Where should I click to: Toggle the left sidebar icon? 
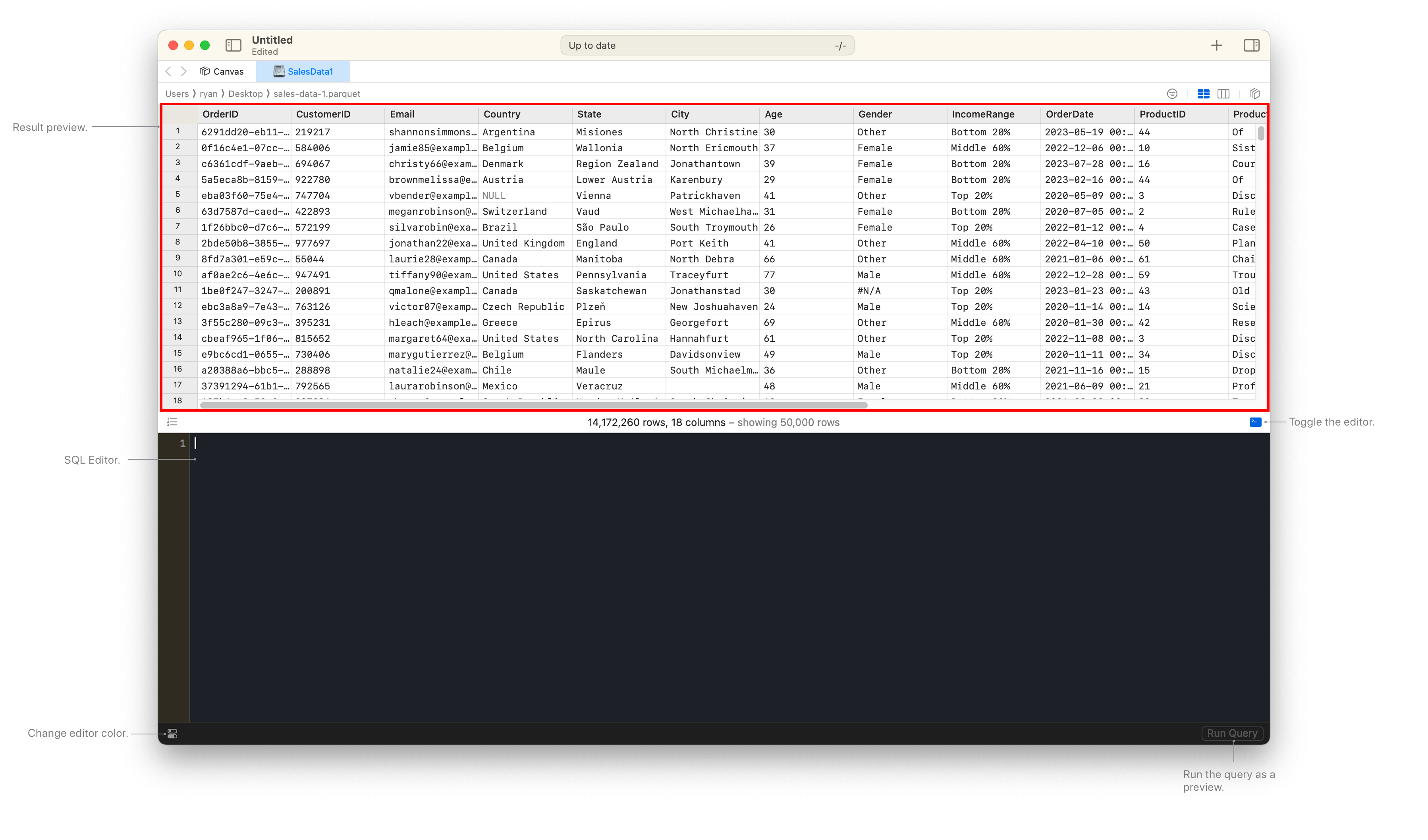pos(233,45)
